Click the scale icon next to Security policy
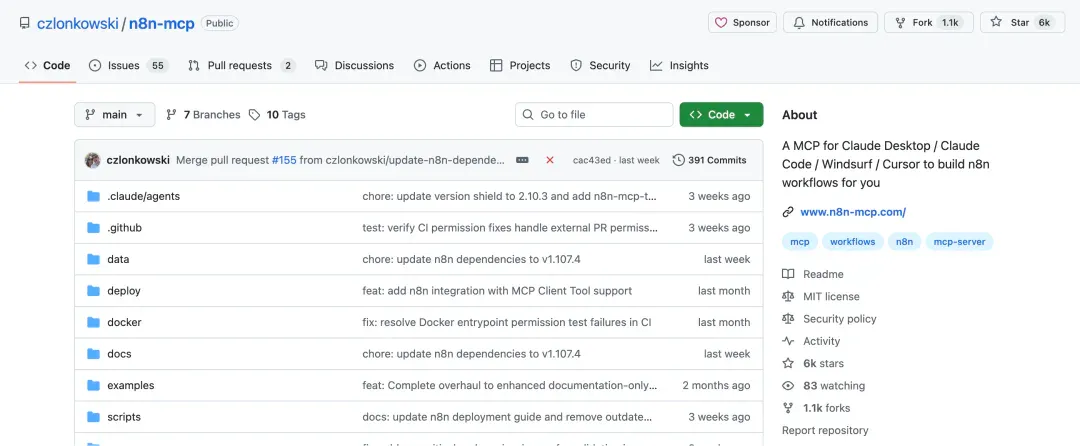The height and width of the screenshot is (446, 1080). tap(788, 319)
